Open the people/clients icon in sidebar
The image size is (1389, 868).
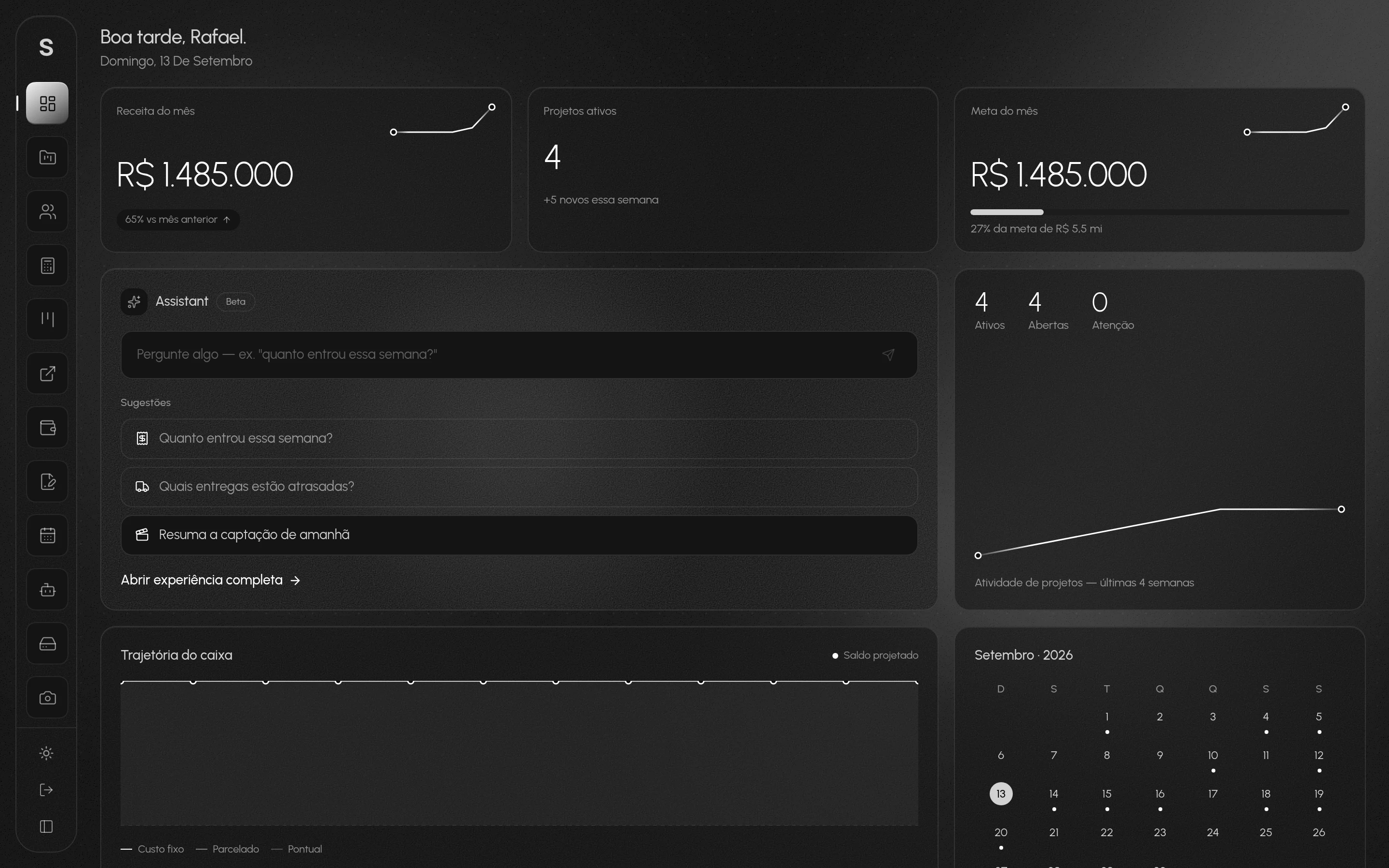tap(47, 212)
